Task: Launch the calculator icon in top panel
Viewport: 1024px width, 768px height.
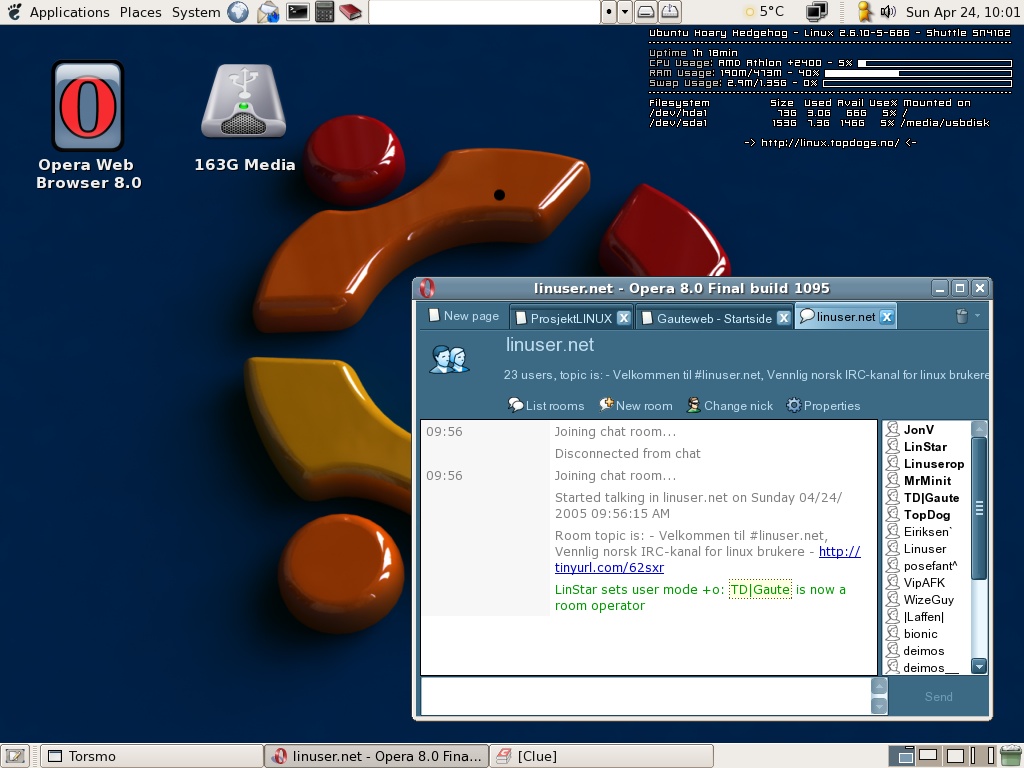Action: tap(325, 12)
